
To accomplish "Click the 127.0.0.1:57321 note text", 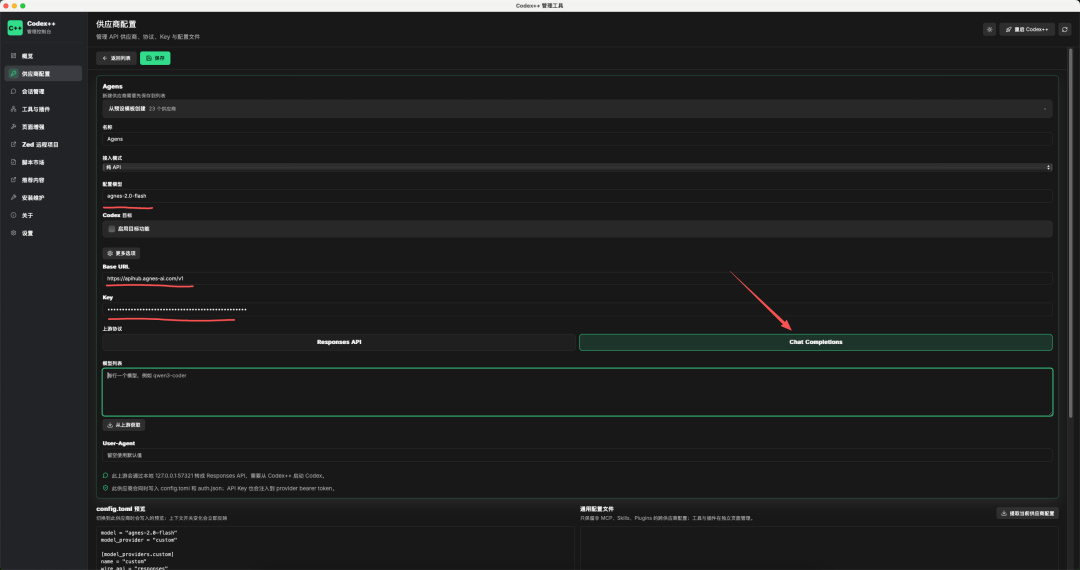I will click(218, 476).
